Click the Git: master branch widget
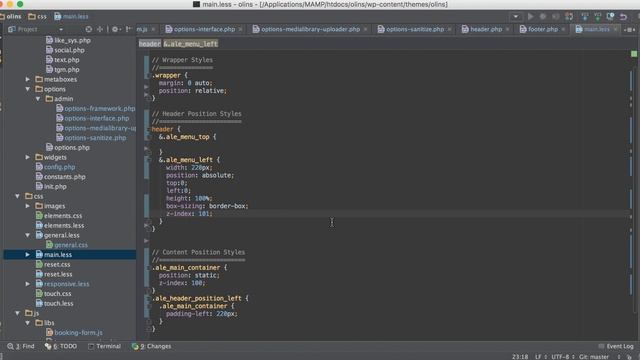Viewport: 640px width, 360px height. 594,357
